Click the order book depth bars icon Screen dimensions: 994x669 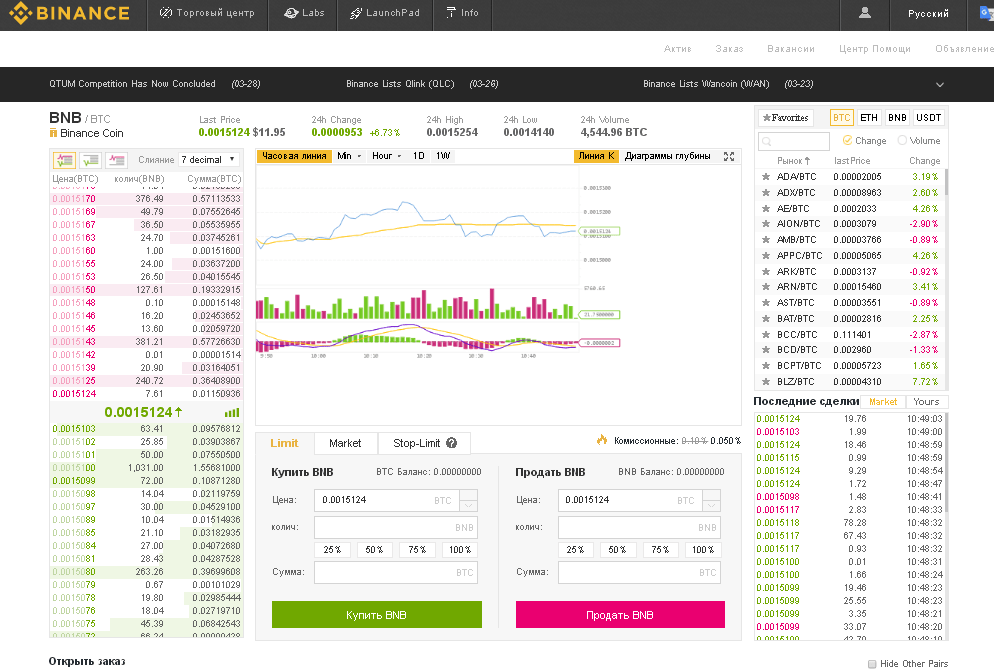click(232, 412)
